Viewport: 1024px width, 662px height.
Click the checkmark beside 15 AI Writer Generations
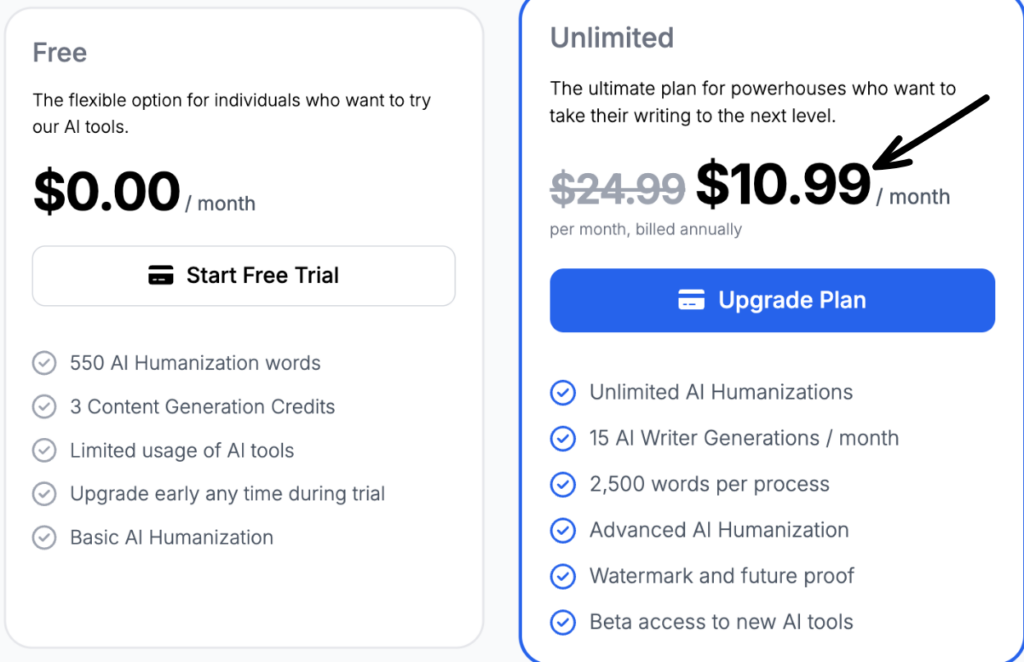click(x=562, y=438)
